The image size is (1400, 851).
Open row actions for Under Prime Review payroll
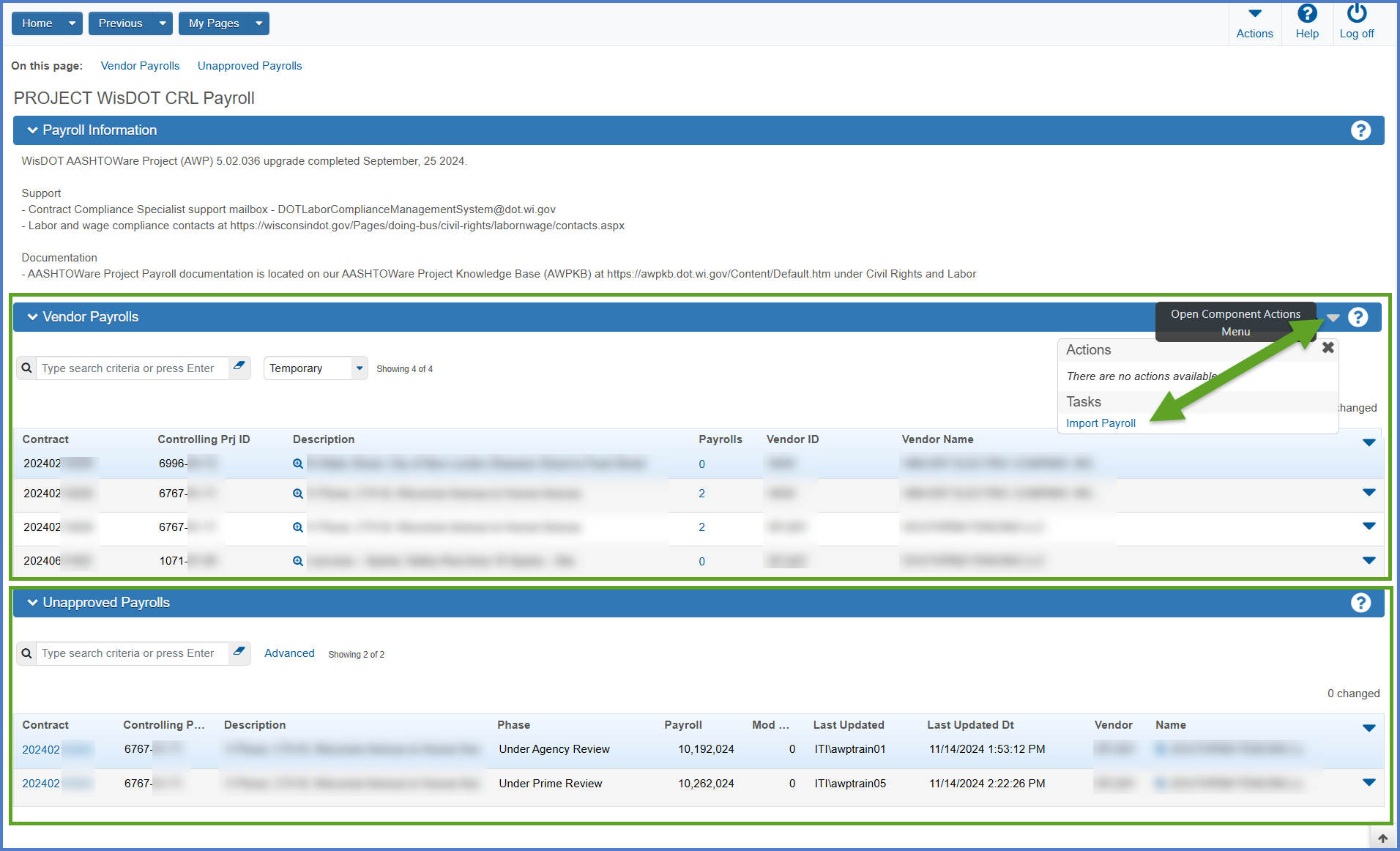pyautogui.click(x=1369, y=783)
